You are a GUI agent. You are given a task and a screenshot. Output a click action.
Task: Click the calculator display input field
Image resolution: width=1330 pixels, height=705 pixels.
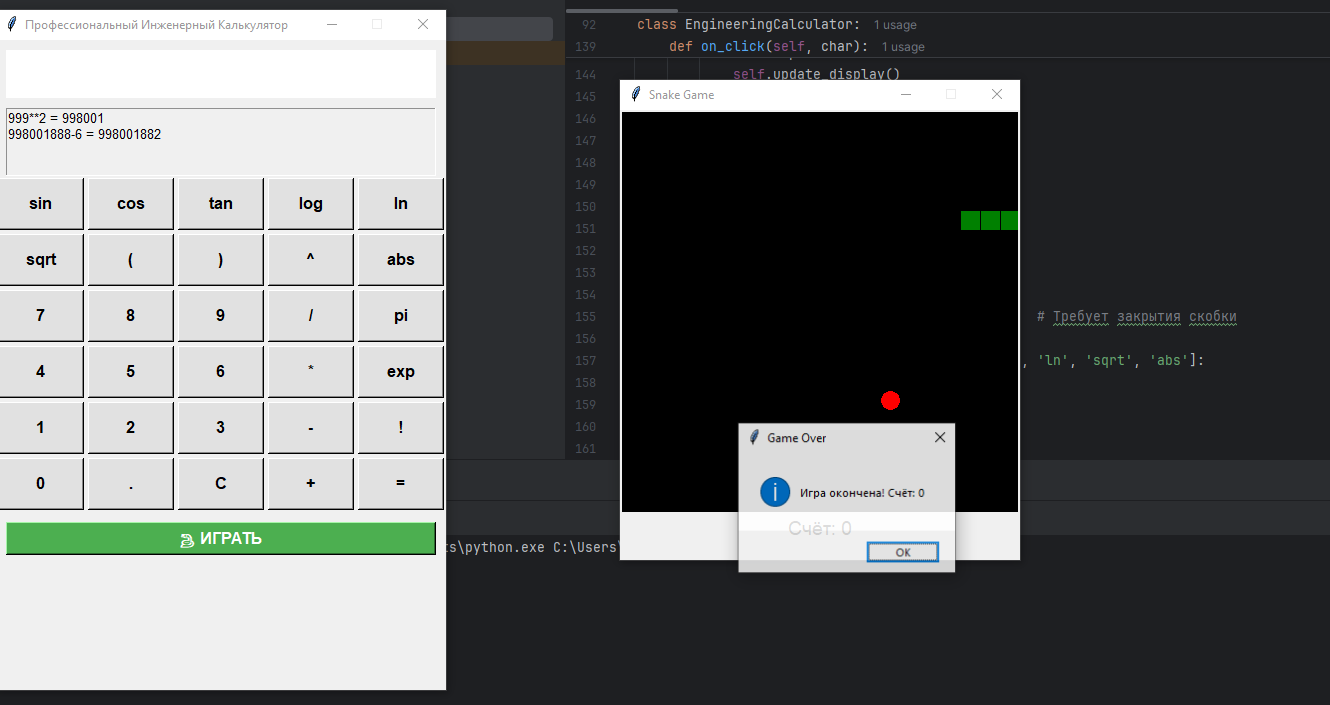coord(221,74)
